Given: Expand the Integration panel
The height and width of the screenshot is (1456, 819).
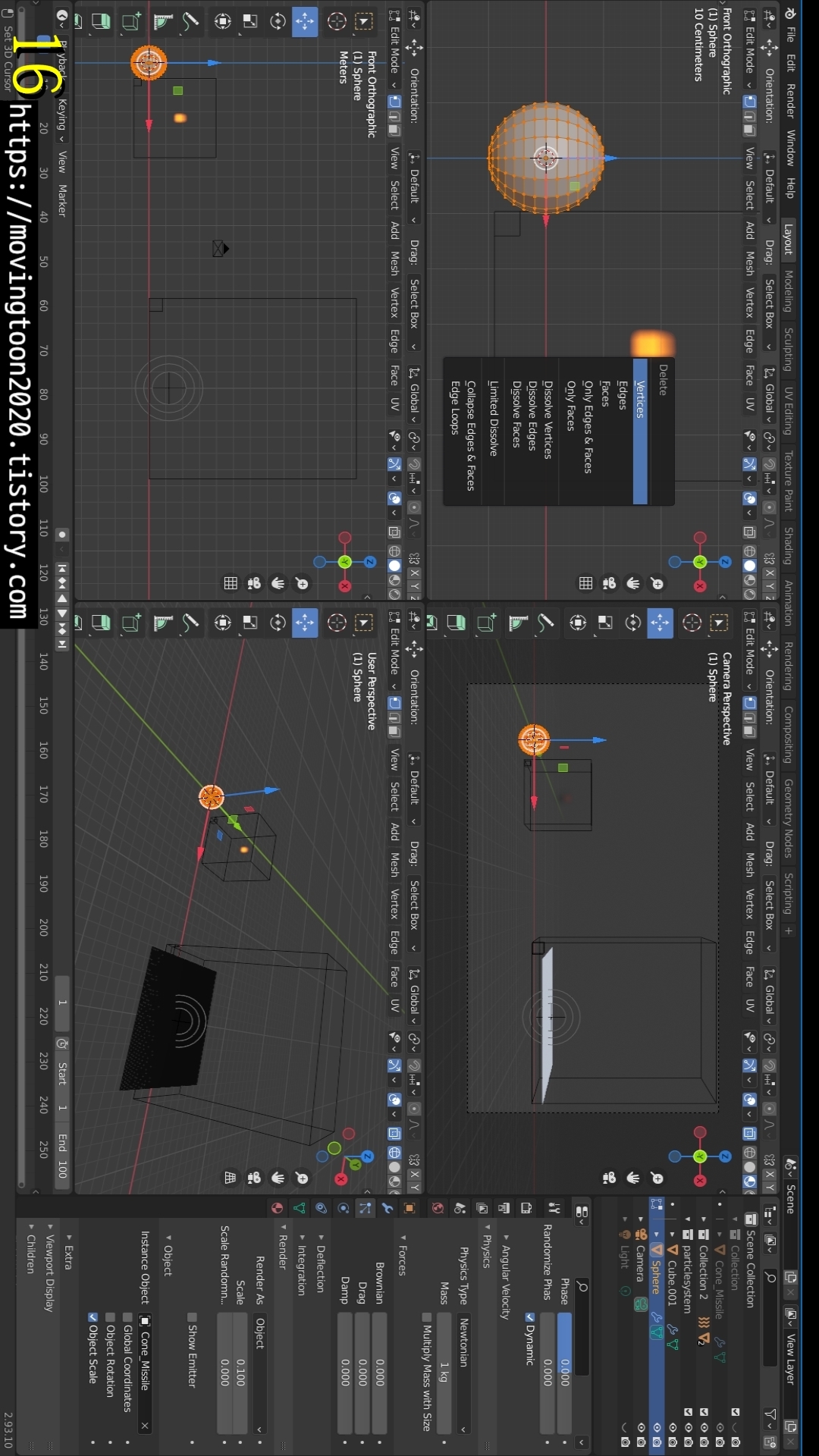Looking at the screenshot, I should point(302,1263).
